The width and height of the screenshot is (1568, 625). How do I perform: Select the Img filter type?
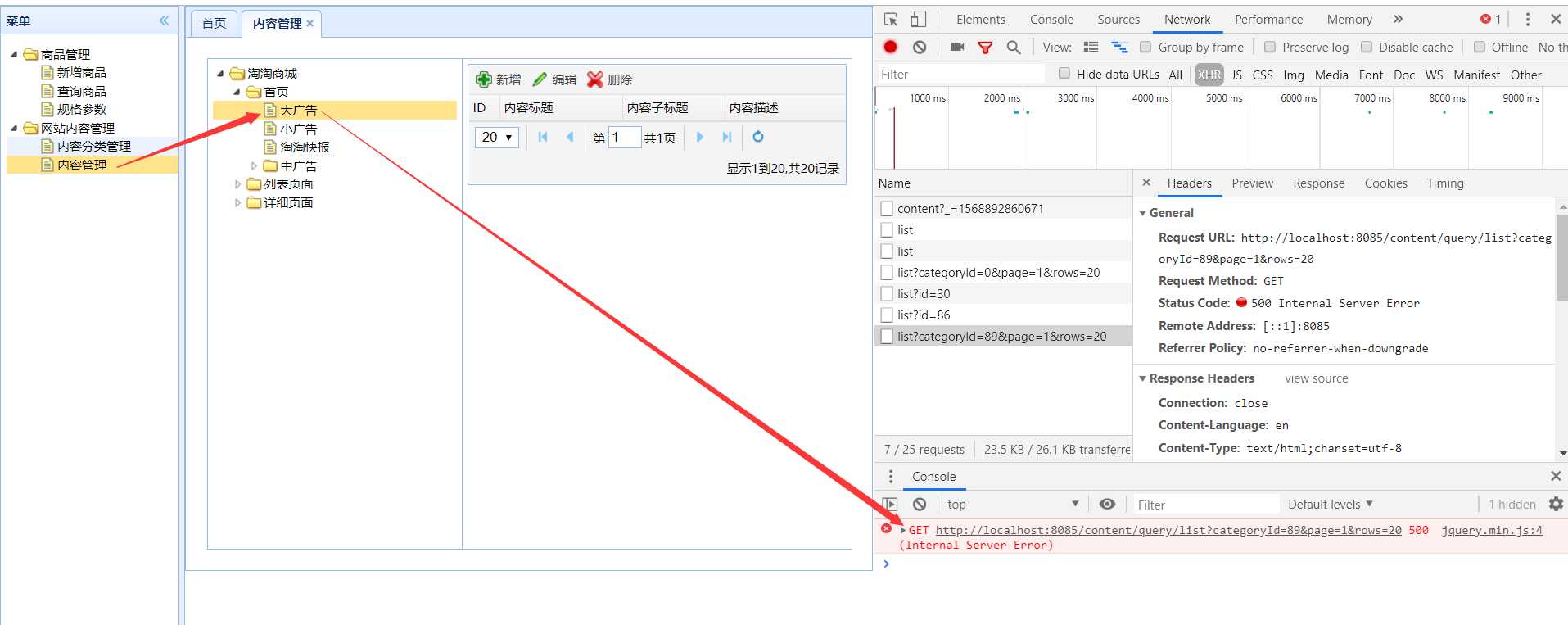pos(1294,75)
